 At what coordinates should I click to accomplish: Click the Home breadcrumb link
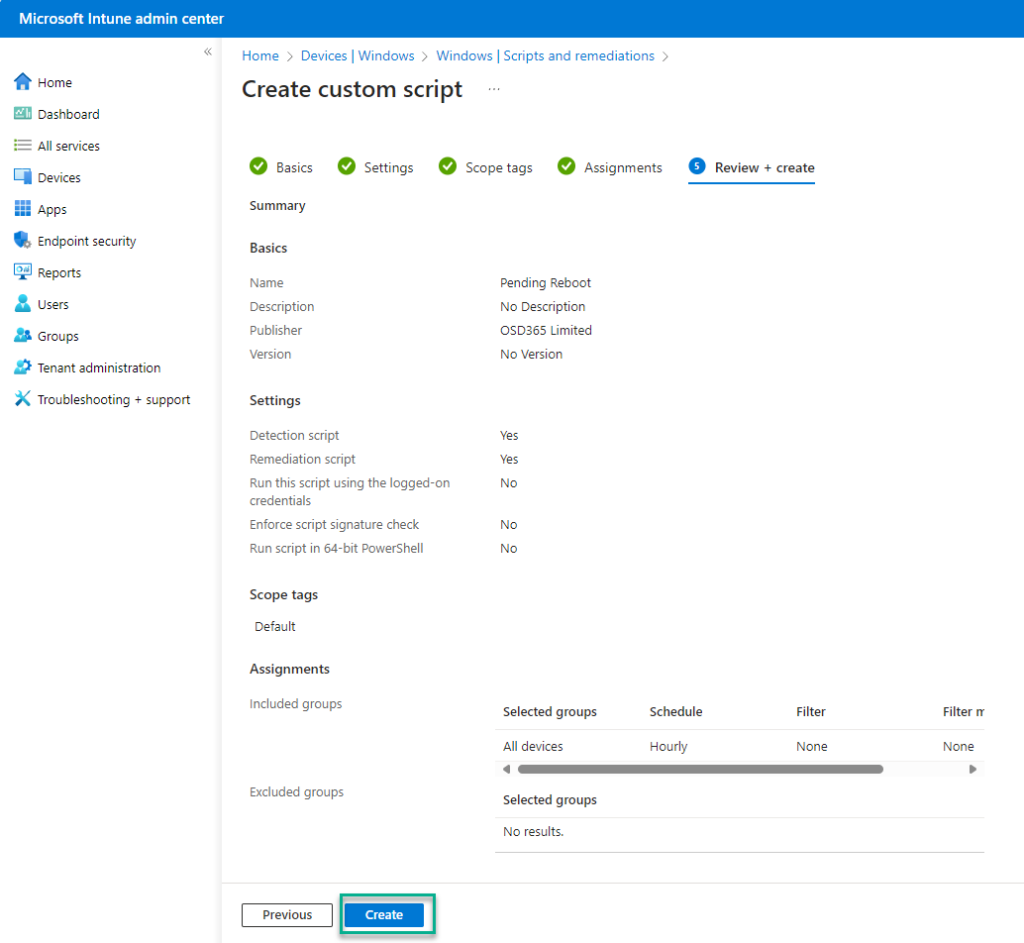point(260,56)
